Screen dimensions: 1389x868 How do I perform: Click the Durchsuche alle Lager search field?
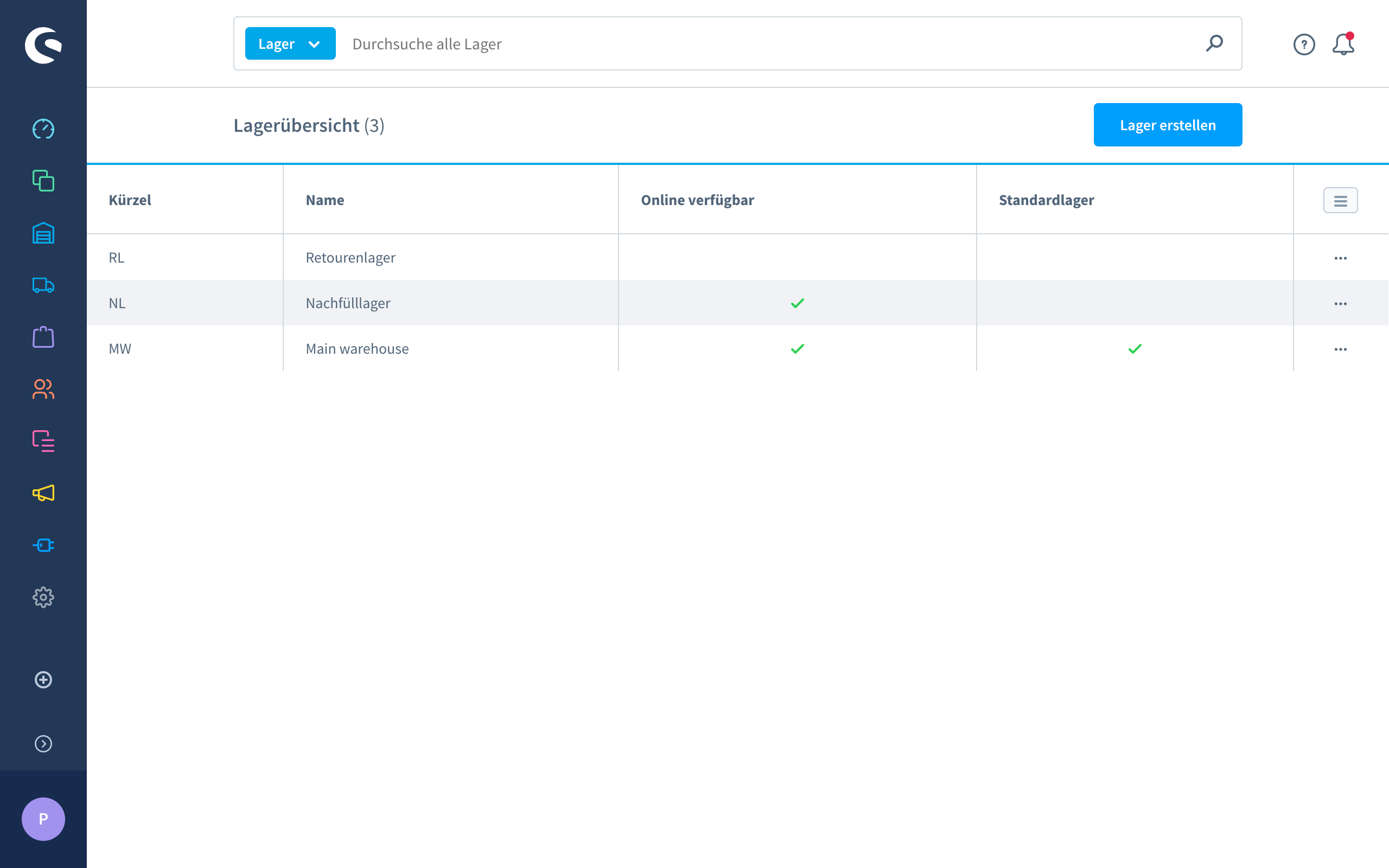[769, 43]
